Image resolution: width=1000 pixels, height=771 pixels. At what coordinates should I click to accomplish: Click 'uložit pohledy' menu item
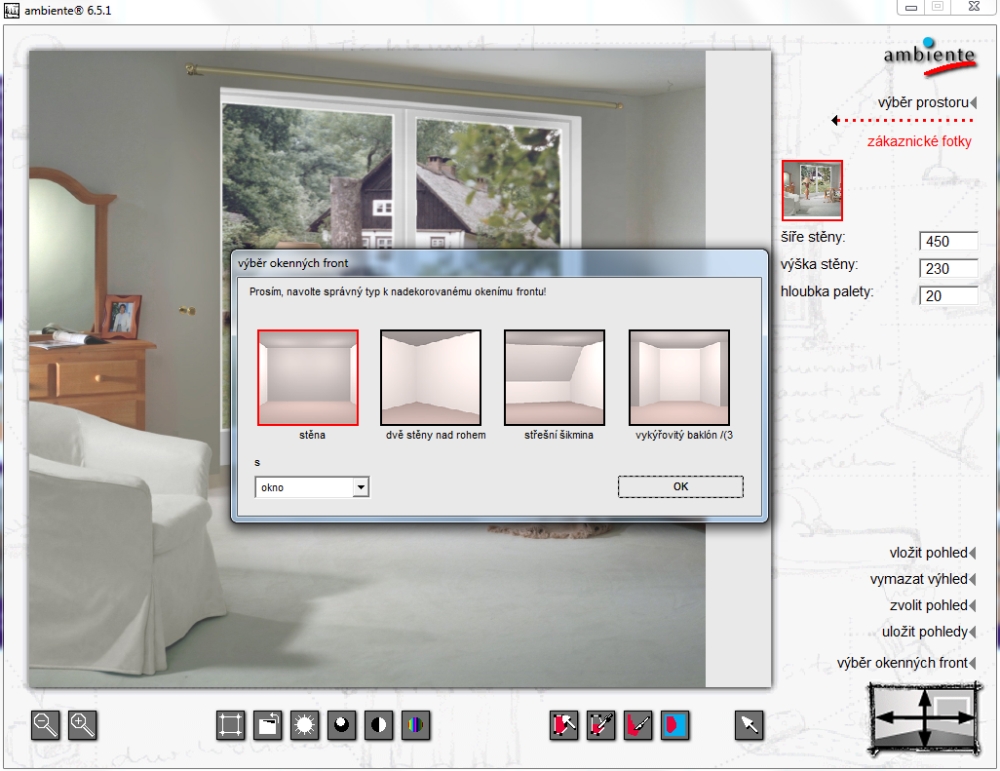tap(929, 631)
